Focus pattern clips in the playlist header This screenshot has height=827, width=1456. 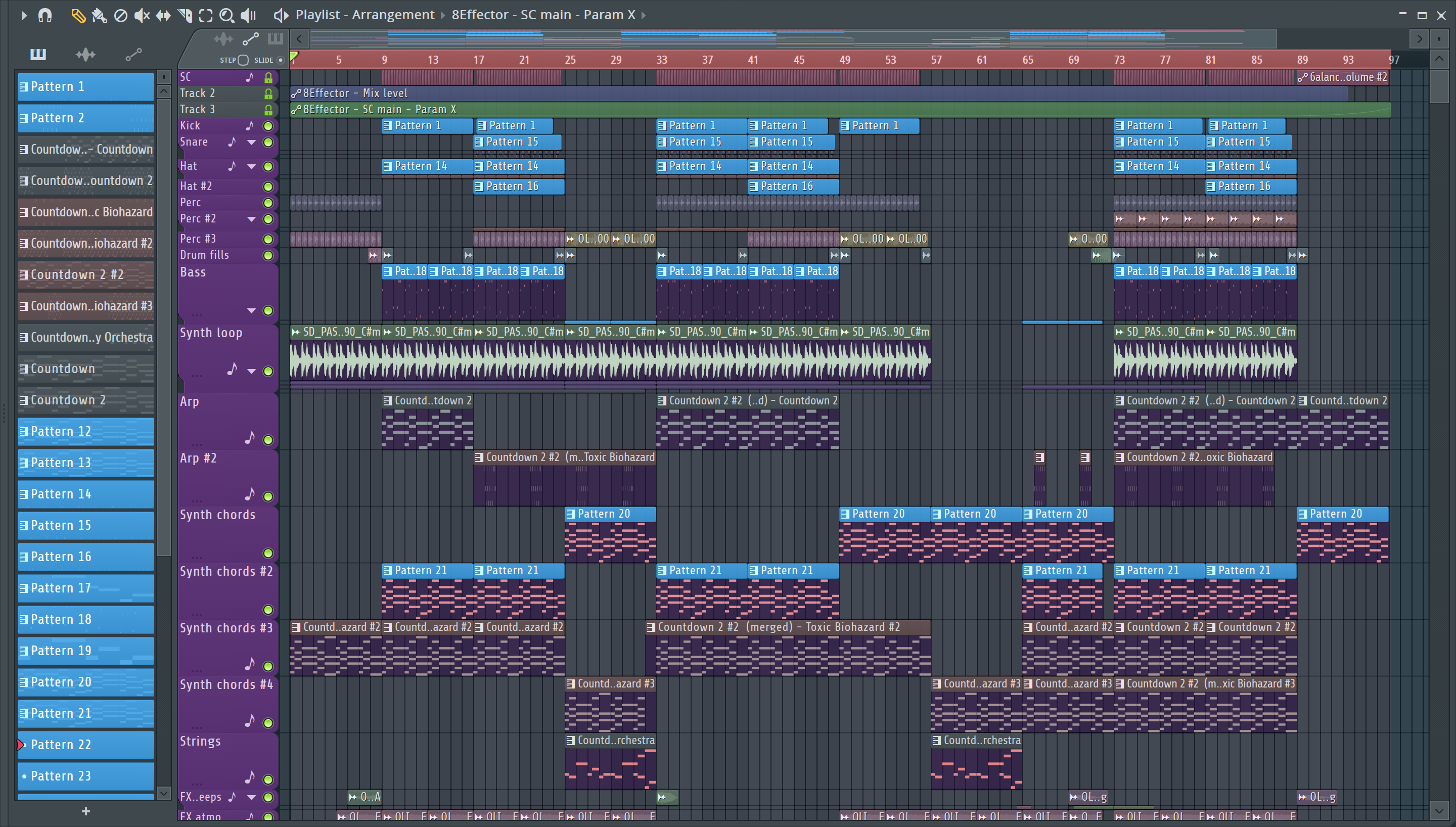pos(276,39)
